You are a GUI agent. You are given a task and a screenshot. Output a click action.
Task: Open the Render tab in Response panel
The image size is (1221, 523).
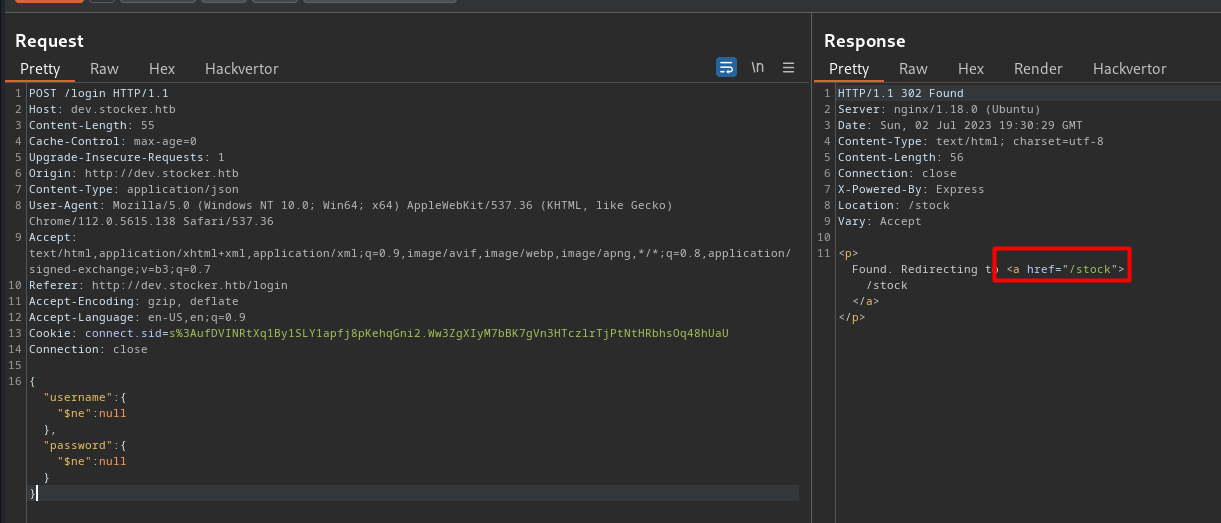[x=1038, y=69]
